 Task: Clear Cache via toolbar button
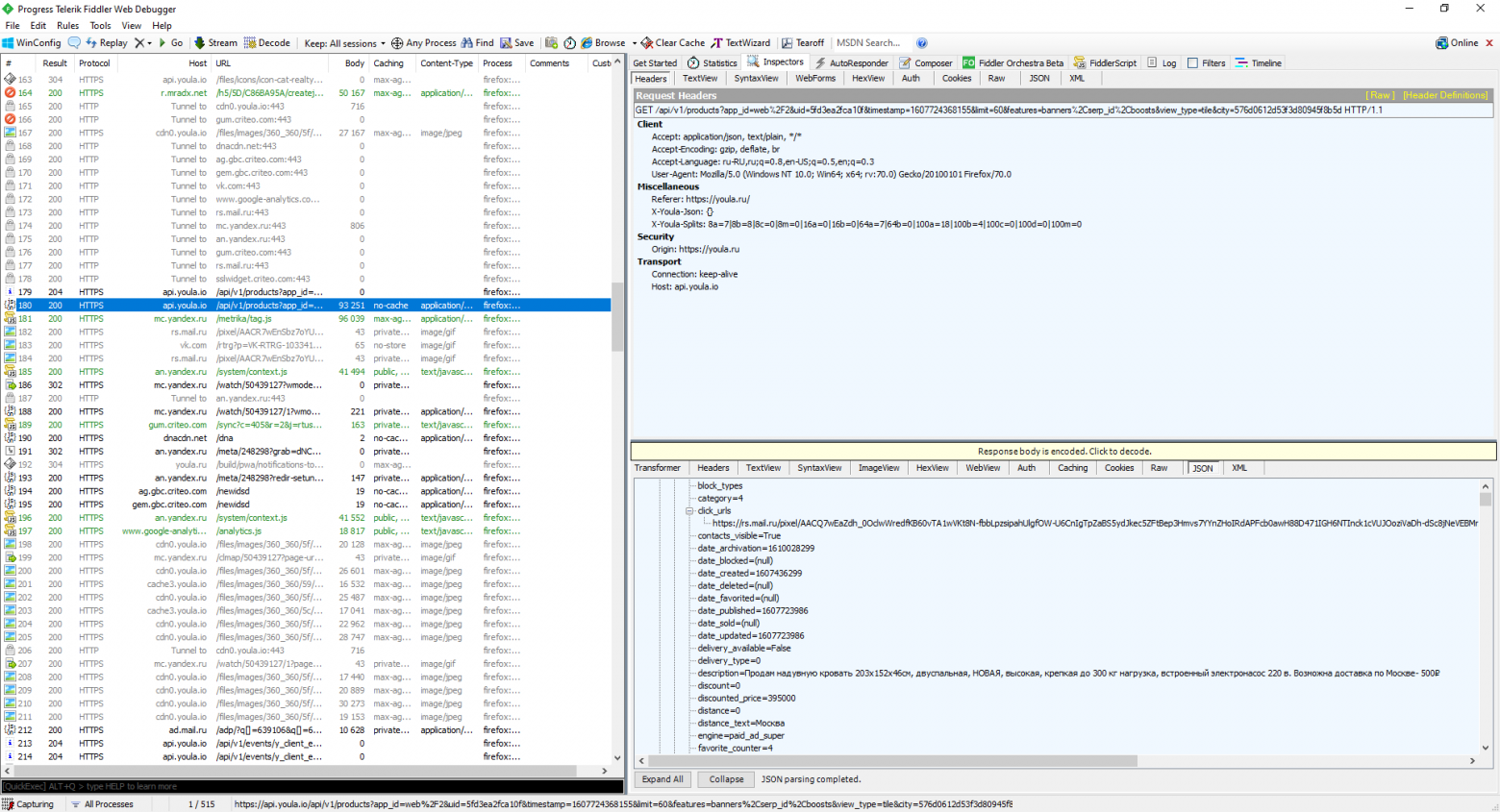(x=673, y=43)
